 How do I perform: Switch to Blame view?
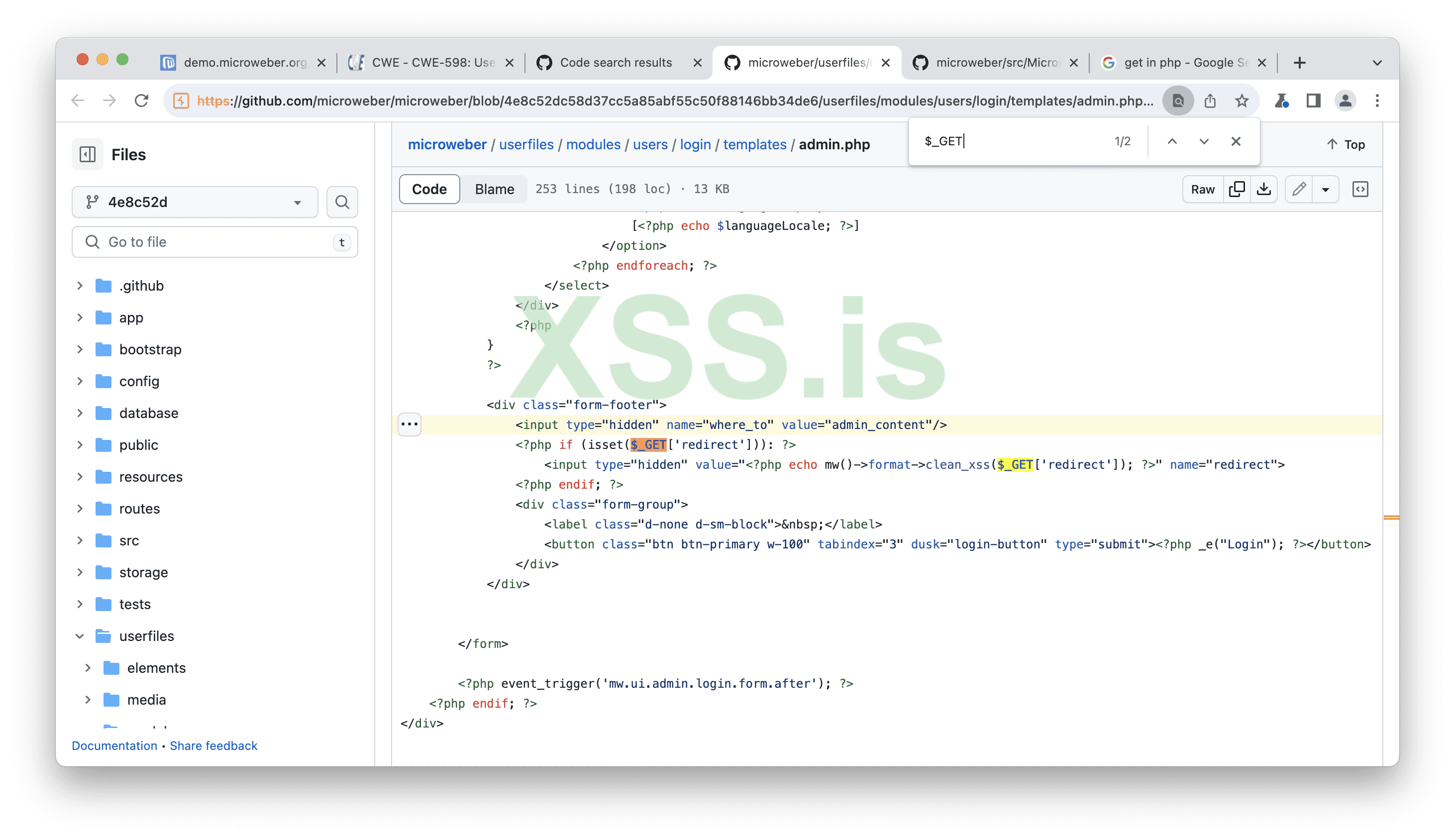tap(495, 189)
